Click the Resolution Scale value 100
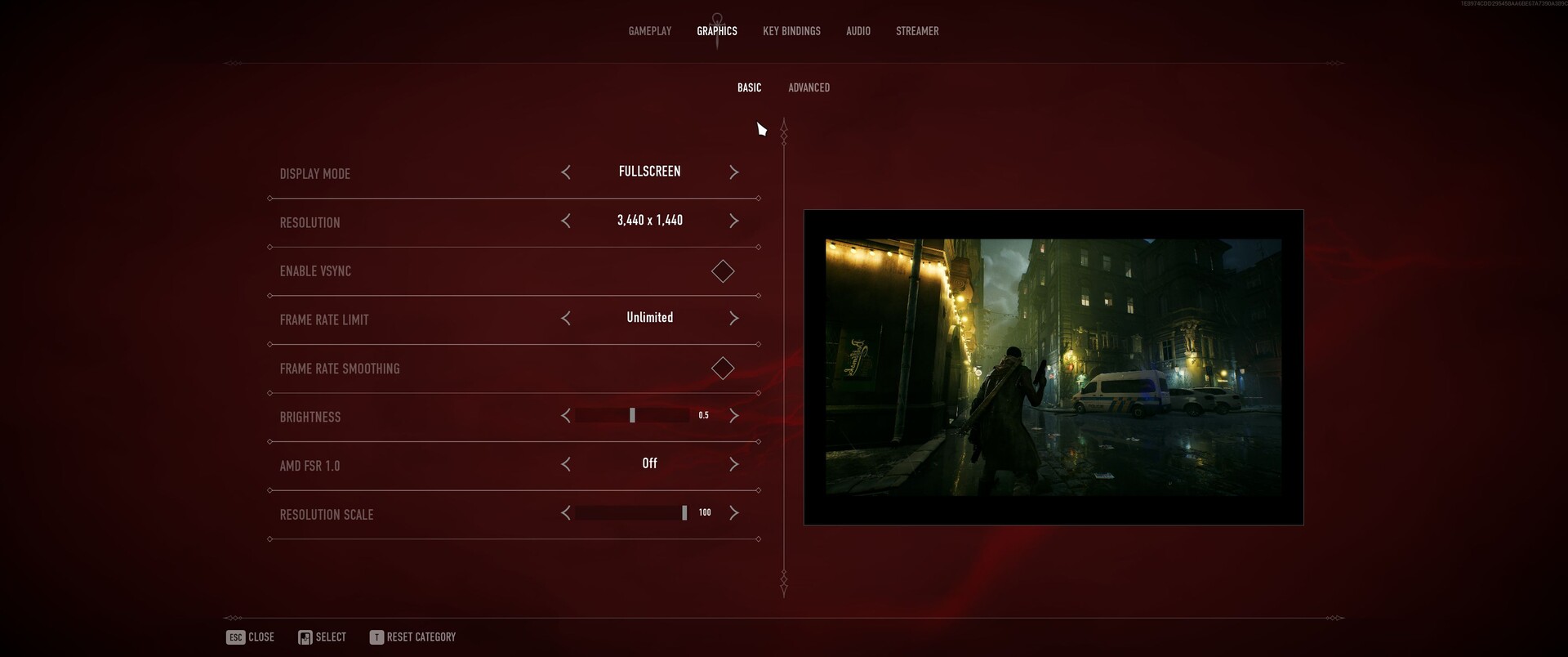Viewport: 1568px width, 657px height. click(x=705, y=512)
